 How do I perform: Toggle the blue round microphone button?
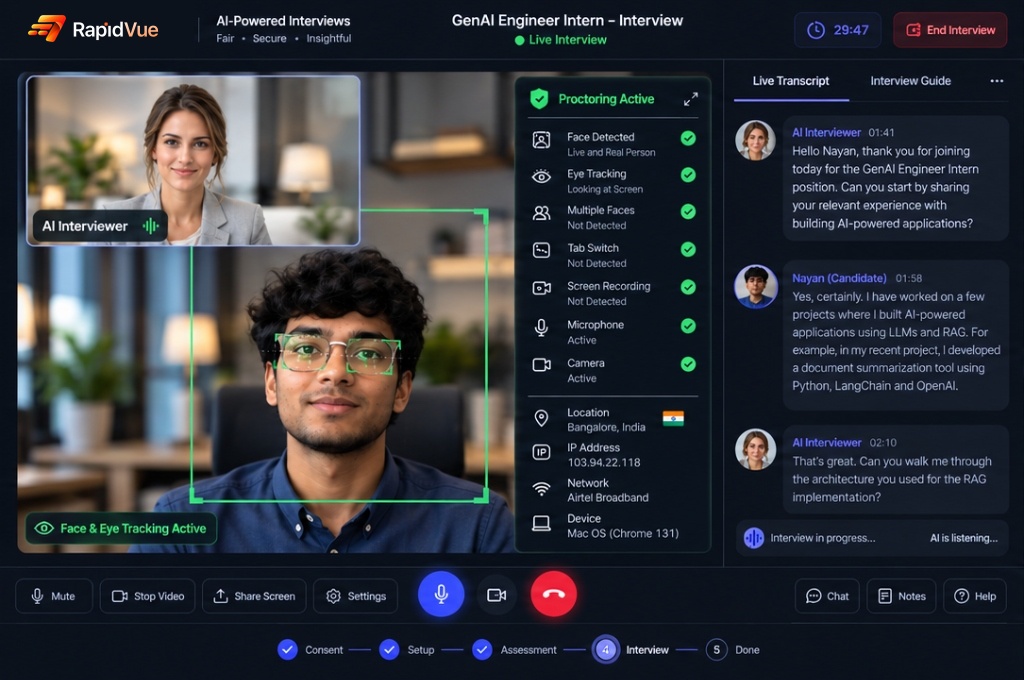[x=441, y=594]
